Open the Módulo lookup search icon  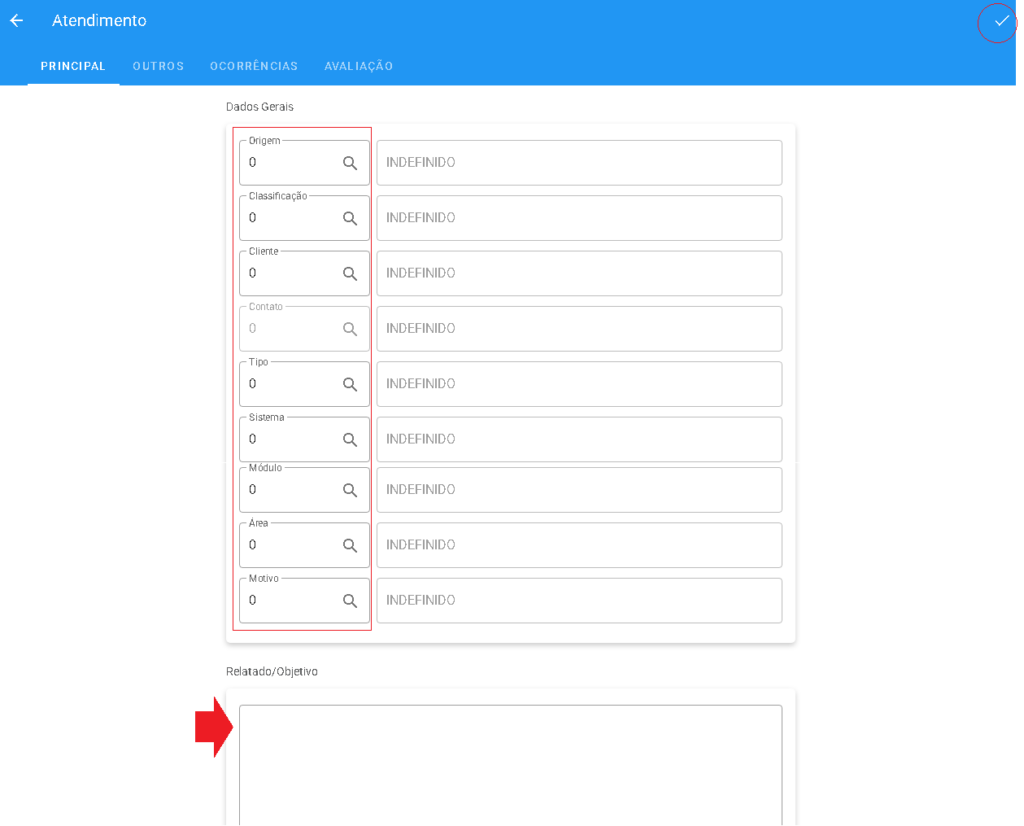click(350, 490)
